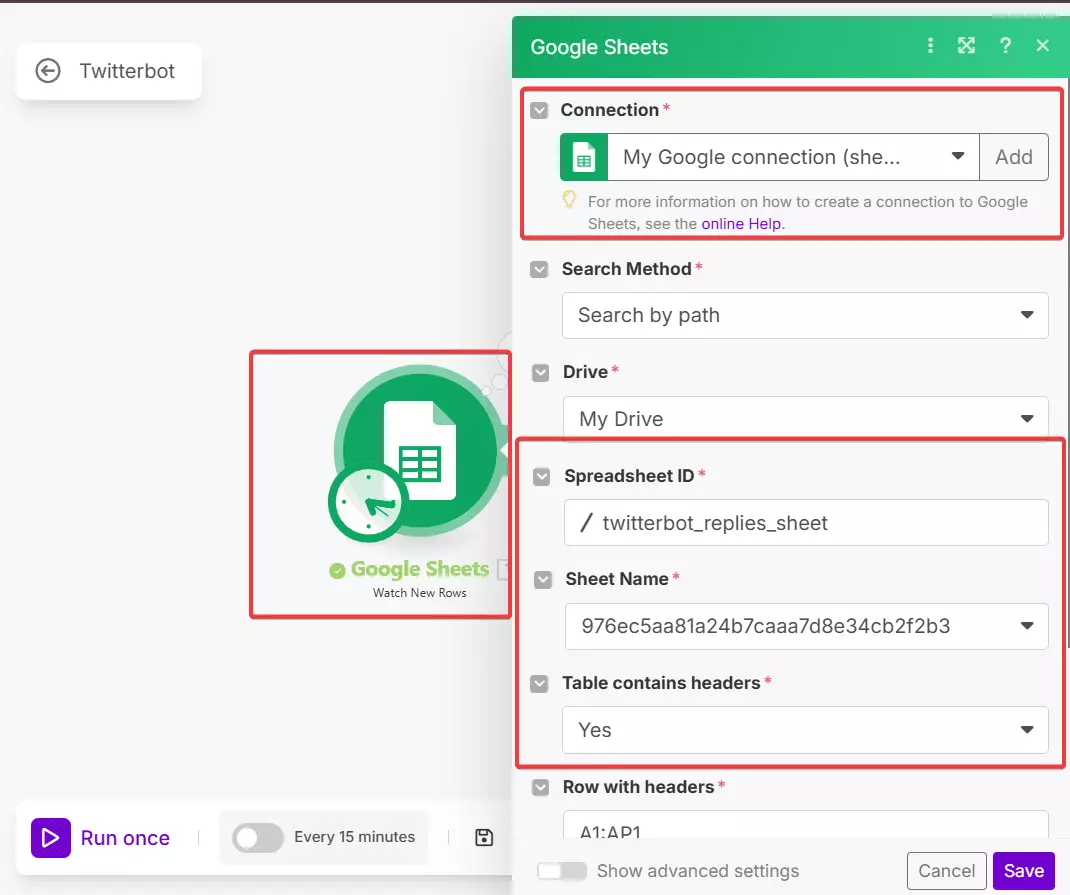Collapse the Drive field toggle
Screen dimensions: 1070x895
point(540,372)
